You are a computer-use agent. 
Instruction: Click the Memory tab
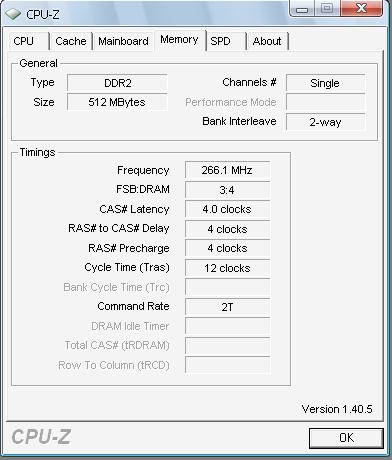click(x=179, y=40)
